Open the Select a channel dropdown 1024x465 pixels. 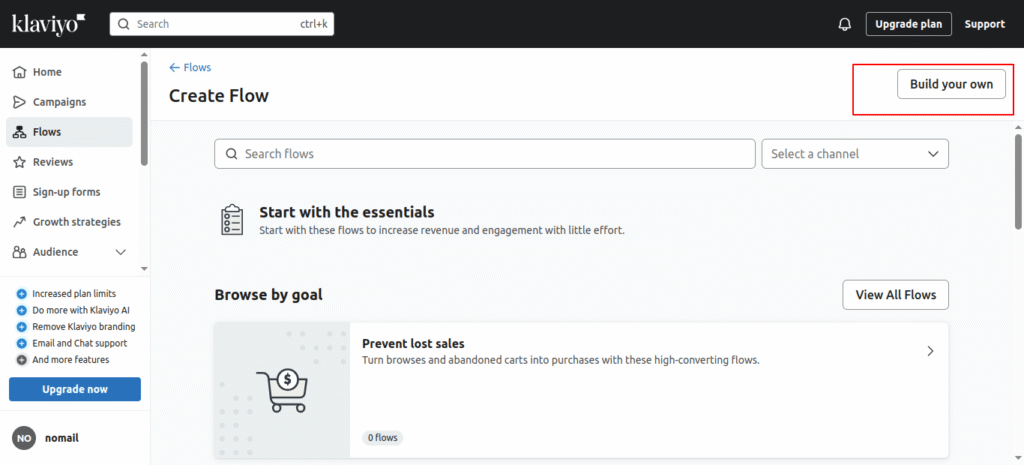855,154
